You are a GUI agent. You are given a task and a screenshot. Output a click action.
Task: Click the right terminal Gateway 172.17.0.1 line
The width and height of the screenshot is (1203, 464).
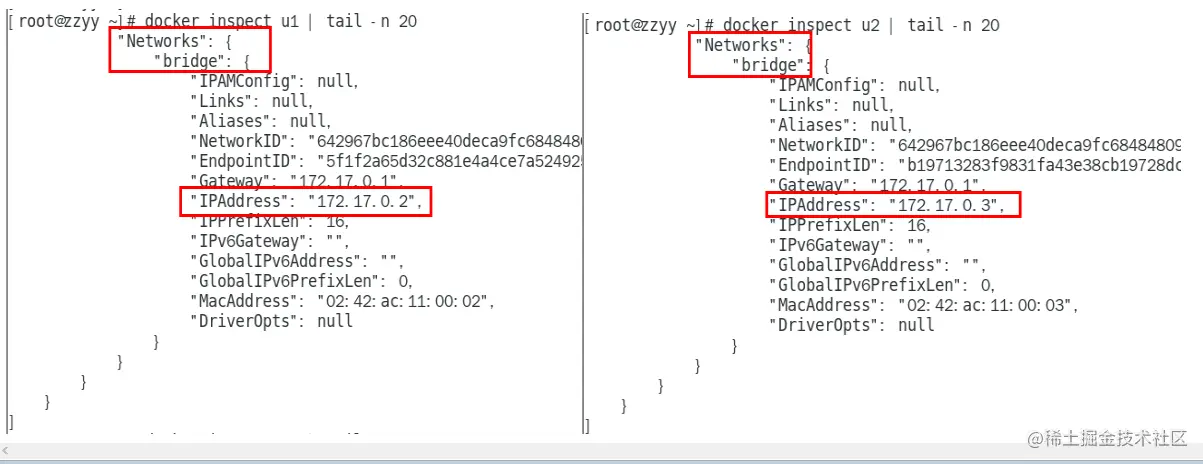877,185
